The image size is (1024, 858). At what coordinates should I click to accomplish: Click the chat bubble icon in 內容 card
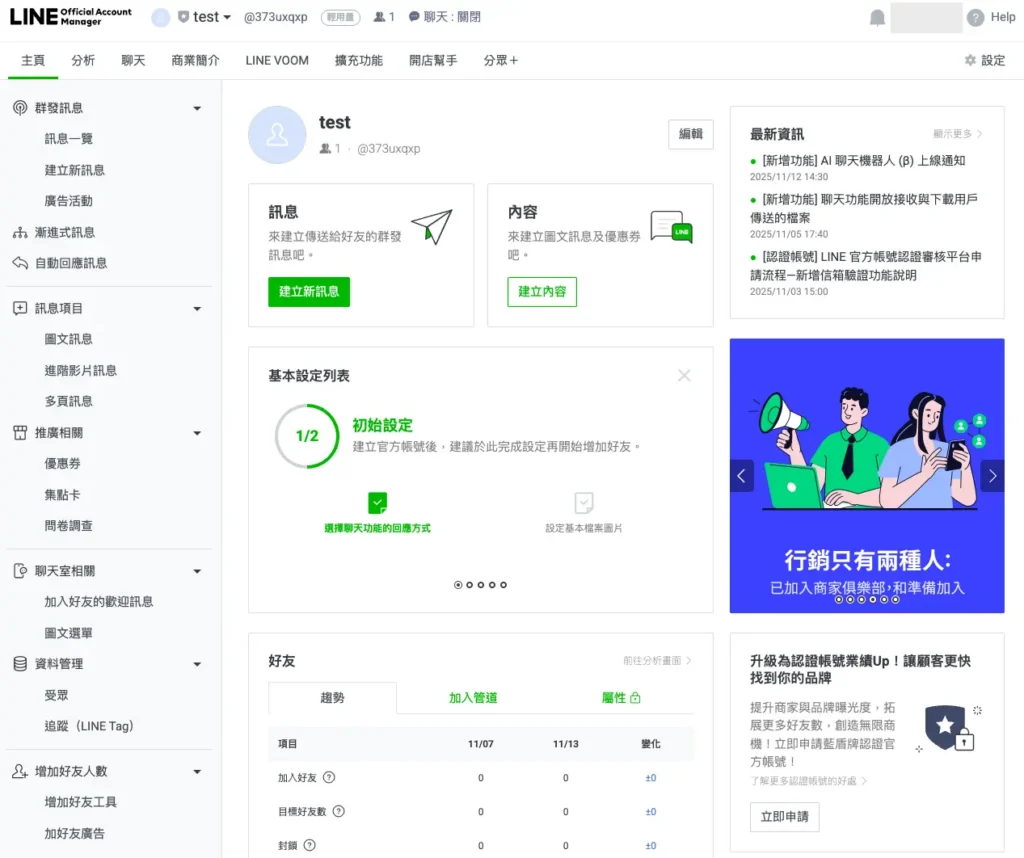(x=671, y=227)
